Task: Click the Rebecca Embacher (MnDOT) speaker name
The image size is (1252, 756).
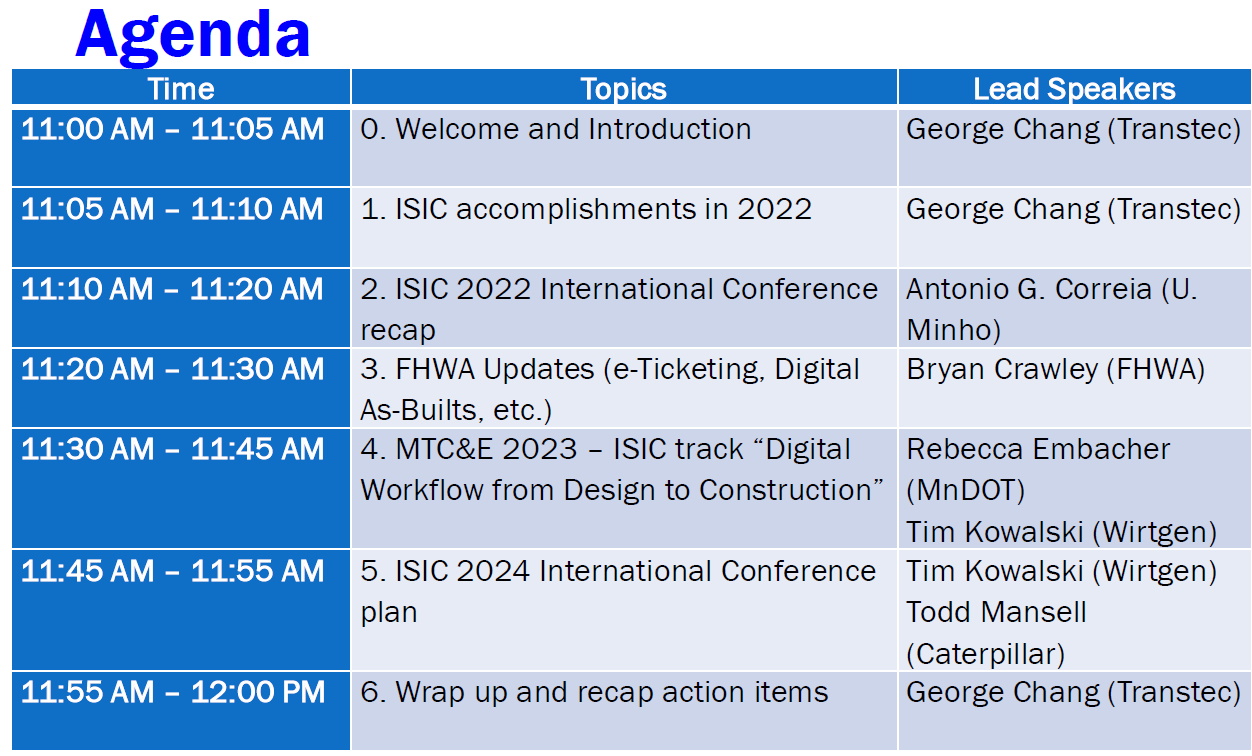Action: click(1038, 469)
